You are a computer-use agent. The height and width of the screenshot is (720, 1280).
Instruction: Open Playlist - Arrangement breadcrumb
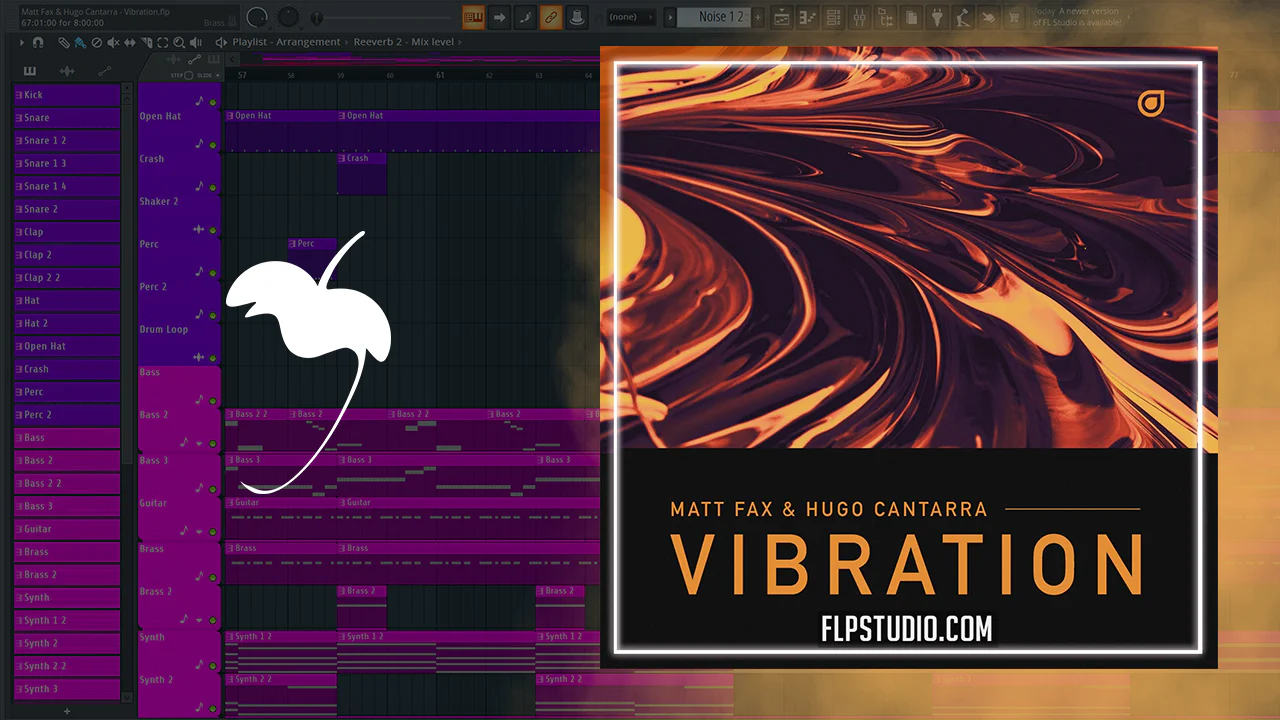pos(287,42)
